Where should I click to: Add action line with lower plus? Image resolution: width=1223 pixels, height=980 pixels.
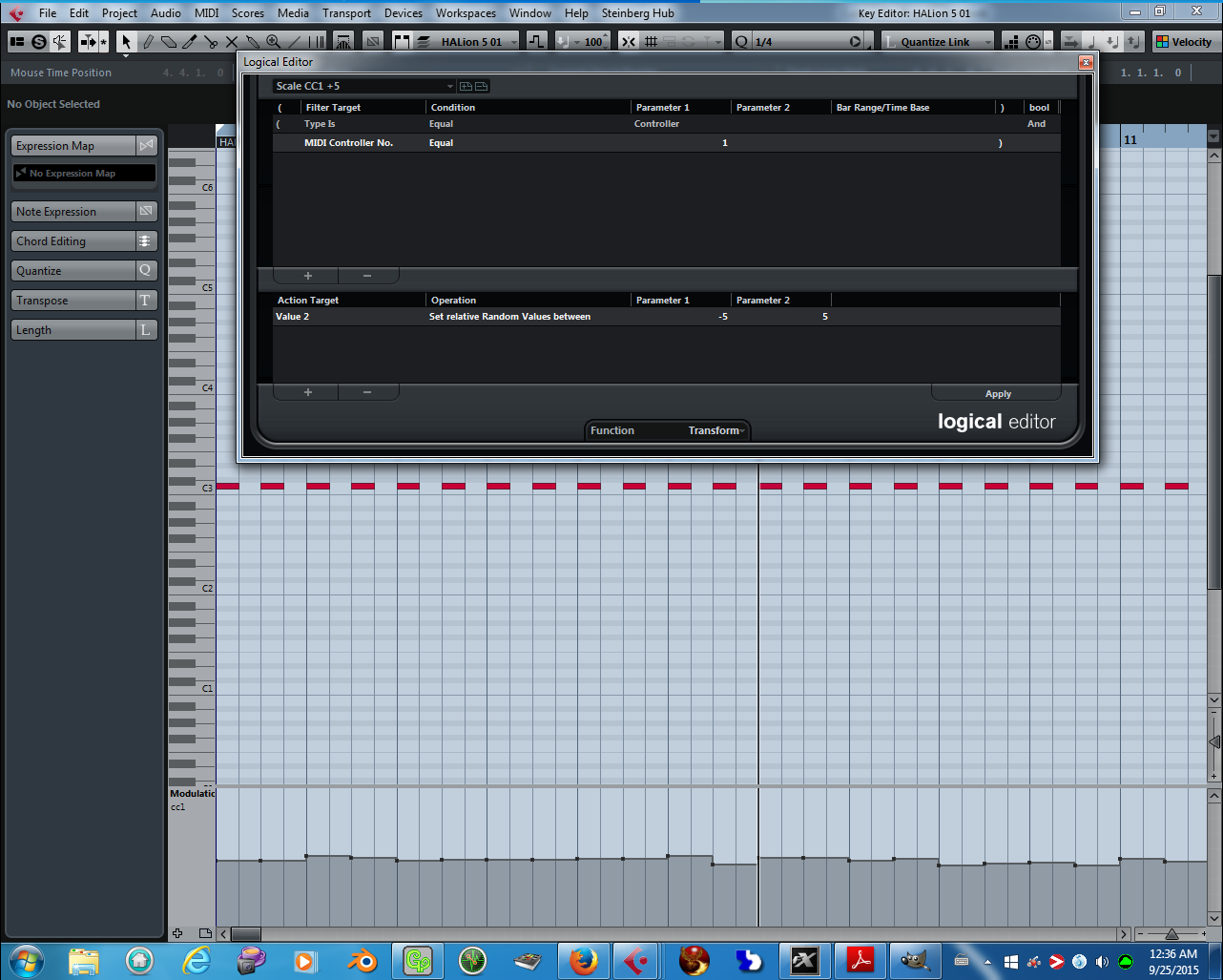coord(307,392)
